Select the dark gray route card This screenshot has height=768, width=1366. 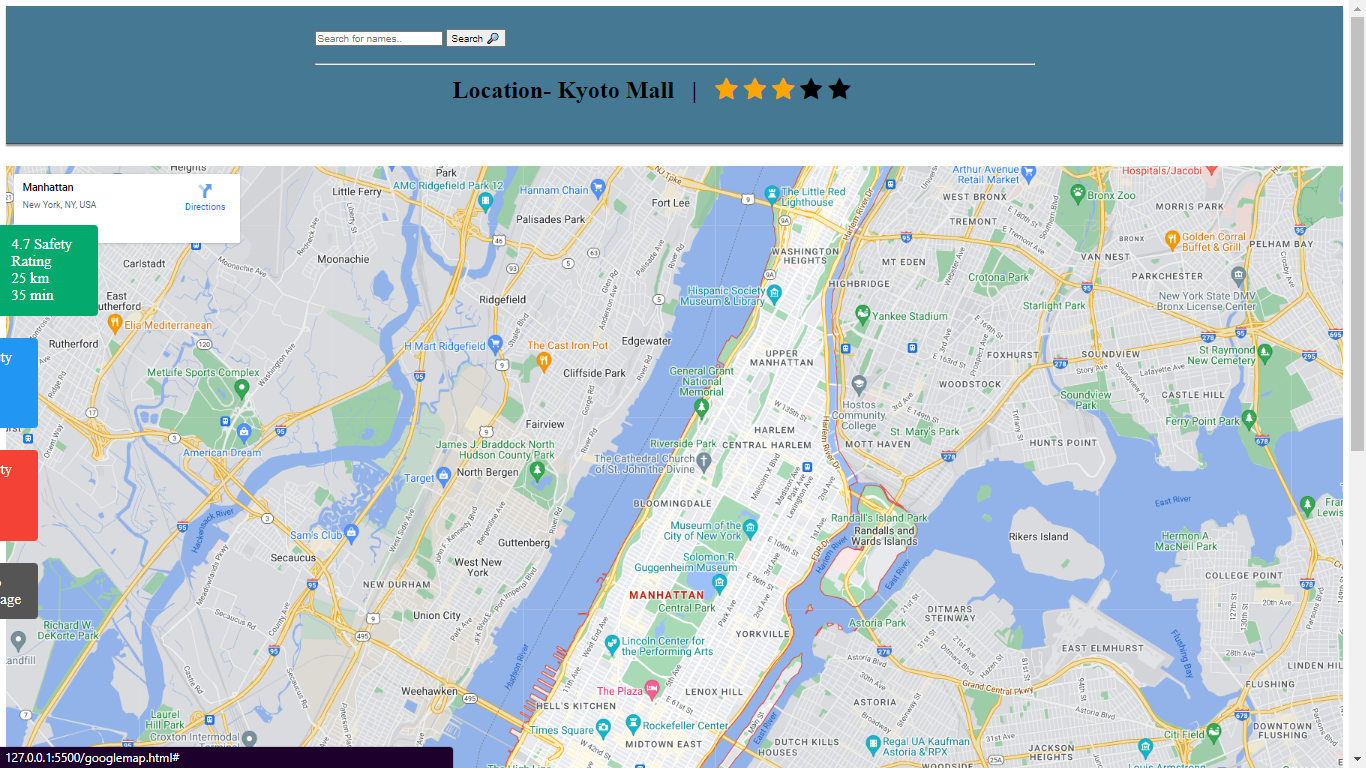click(19, 590)
